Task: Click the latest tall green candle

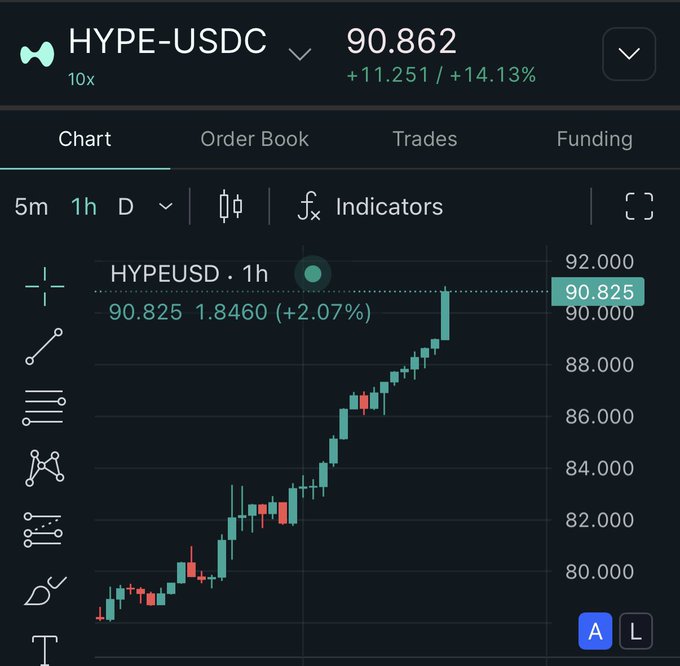Action: pyautogui.click(x=445, y=315)
